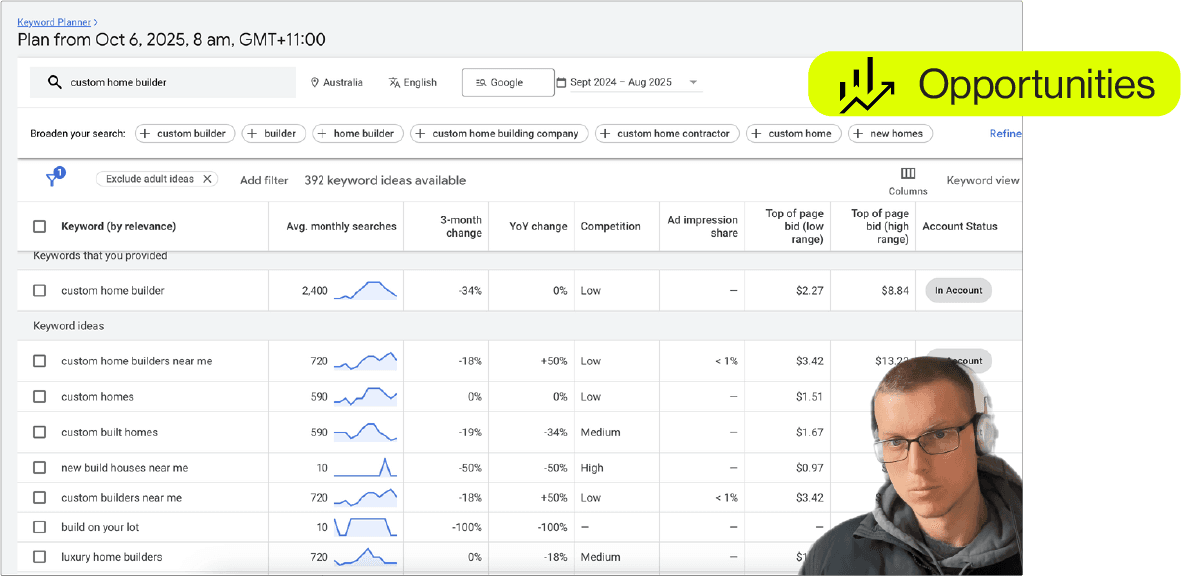Sort by Avg. monthly searches column
Screen dimensions: 1181x576
coord(341,227)
